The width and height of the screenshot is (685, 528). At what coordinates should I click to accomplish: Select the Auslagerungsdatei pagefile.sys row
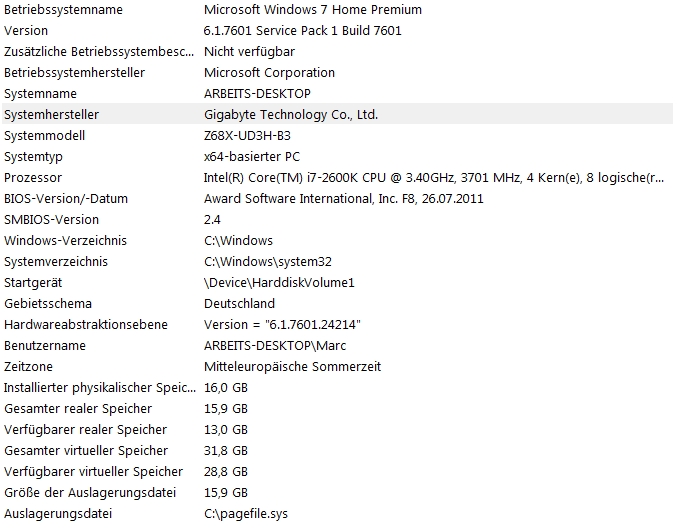[x=337, y=514]
